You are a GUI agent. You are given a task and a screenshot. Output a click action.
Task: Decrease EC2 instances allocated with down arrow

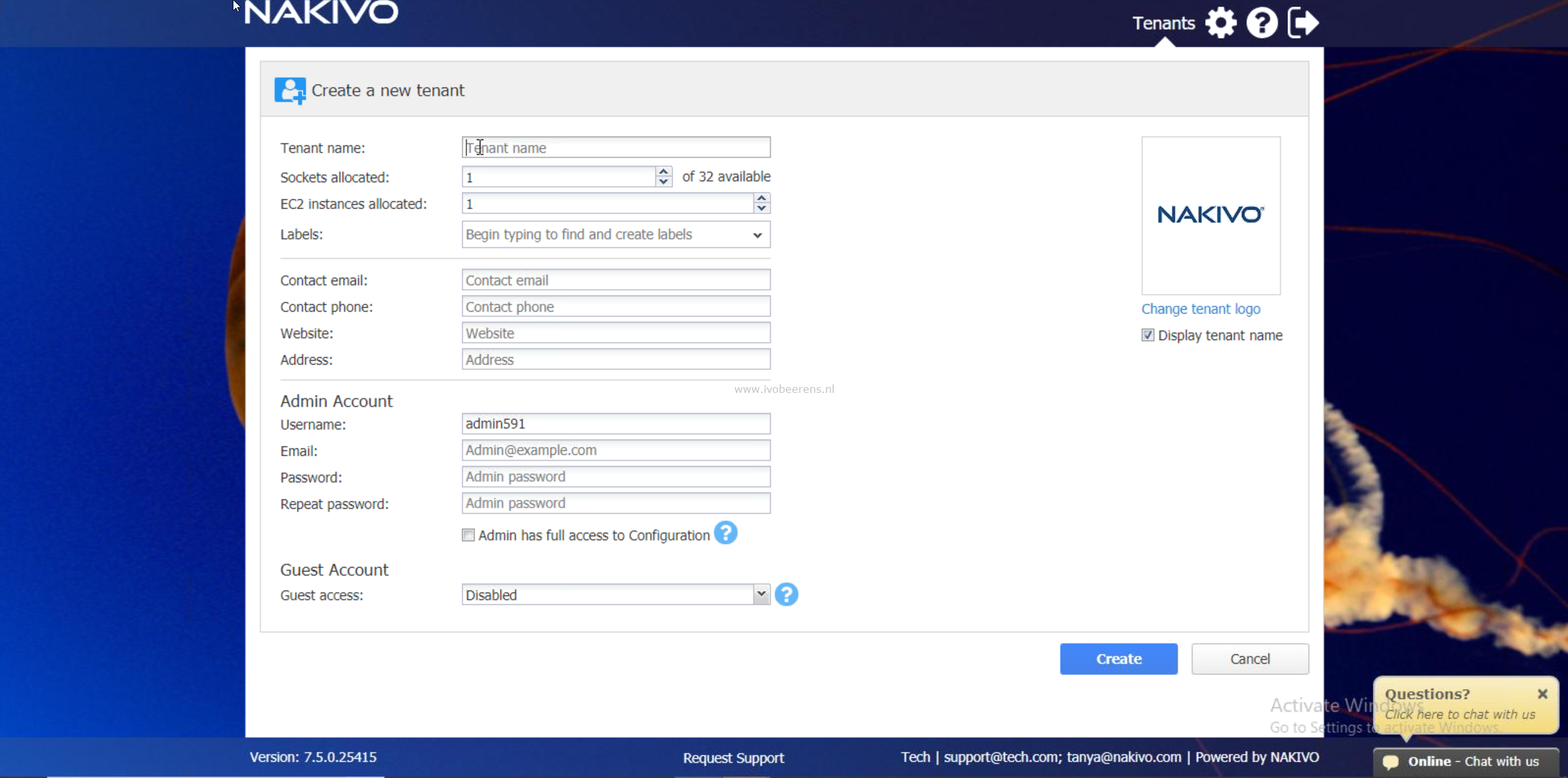pyautogui.click(x=761, y=209)
